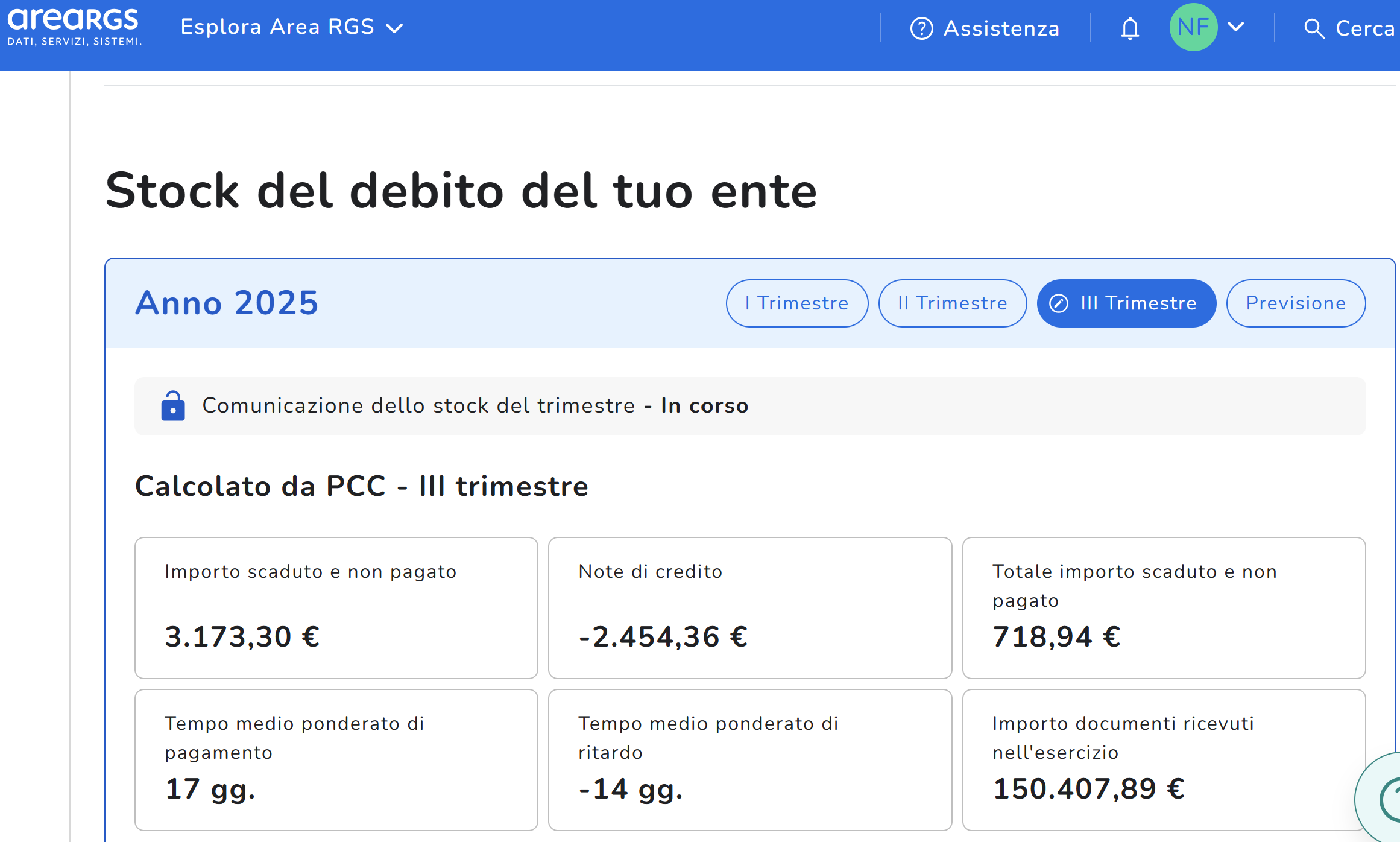Viewport: 1400px width, 842px height.
Task: Click the Assistenza link
Action: pos(1001,28)
